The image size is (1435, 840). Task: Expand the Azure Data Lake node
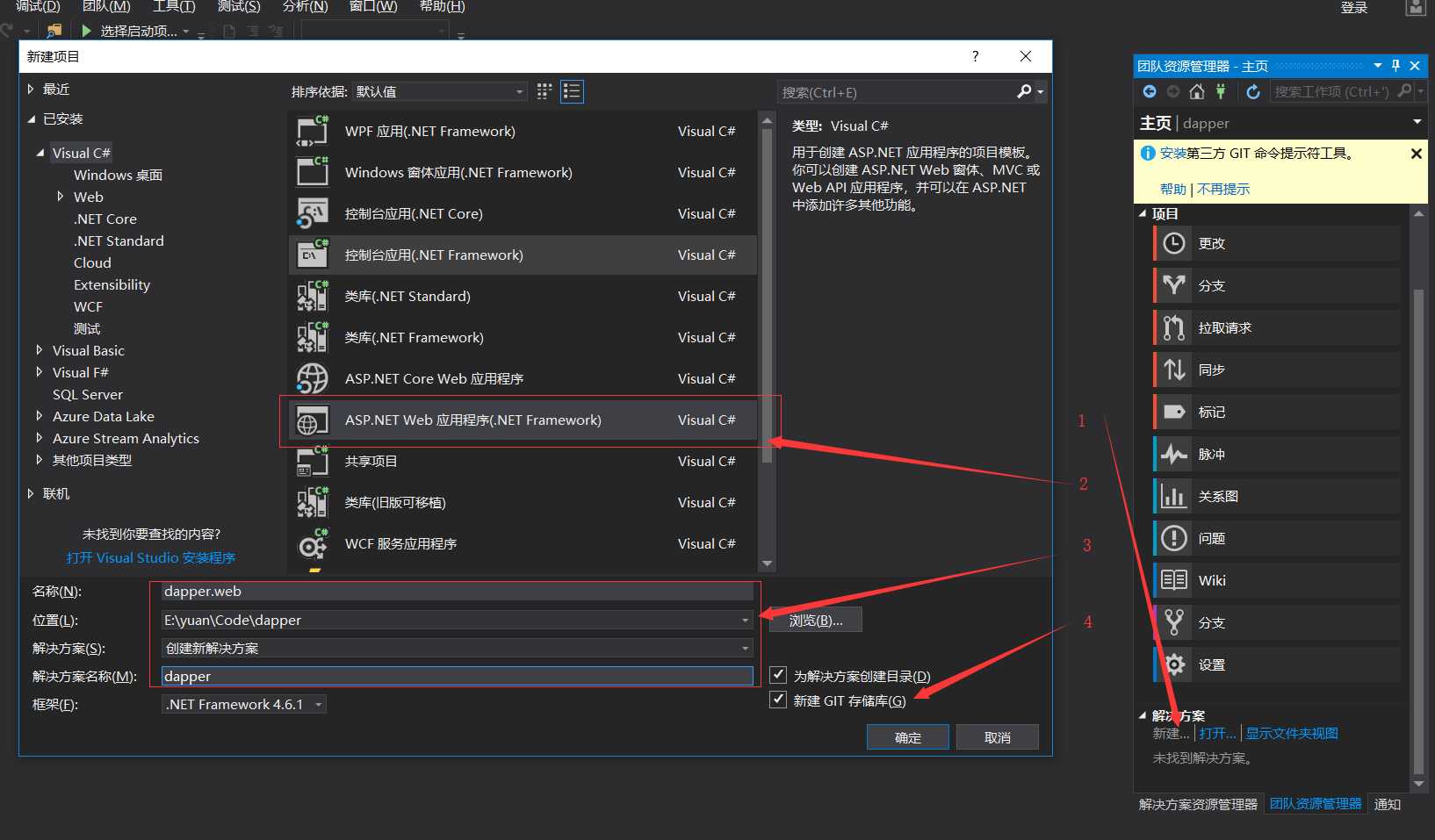[40, 416]
